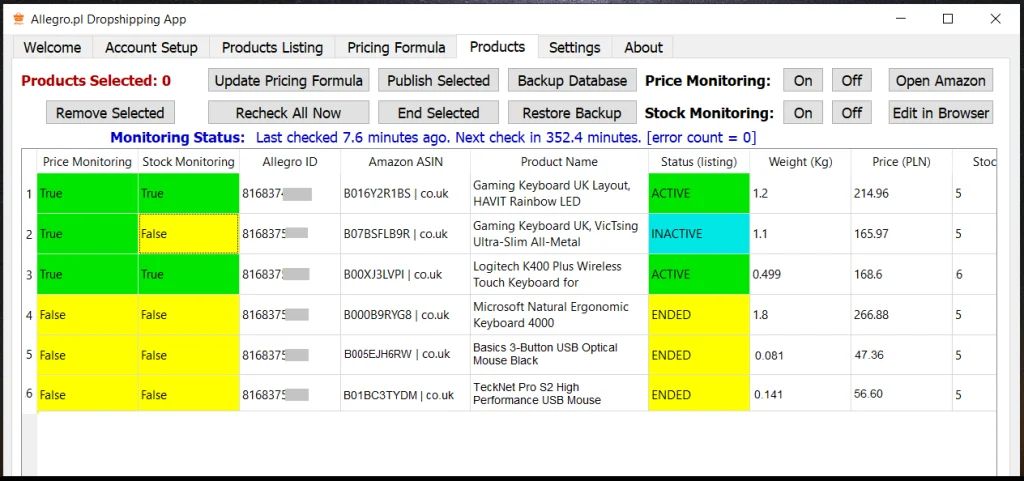Click row 1 green ACTIVE status cell
The image size is (1024, 481).
click(x=699, y=193)
